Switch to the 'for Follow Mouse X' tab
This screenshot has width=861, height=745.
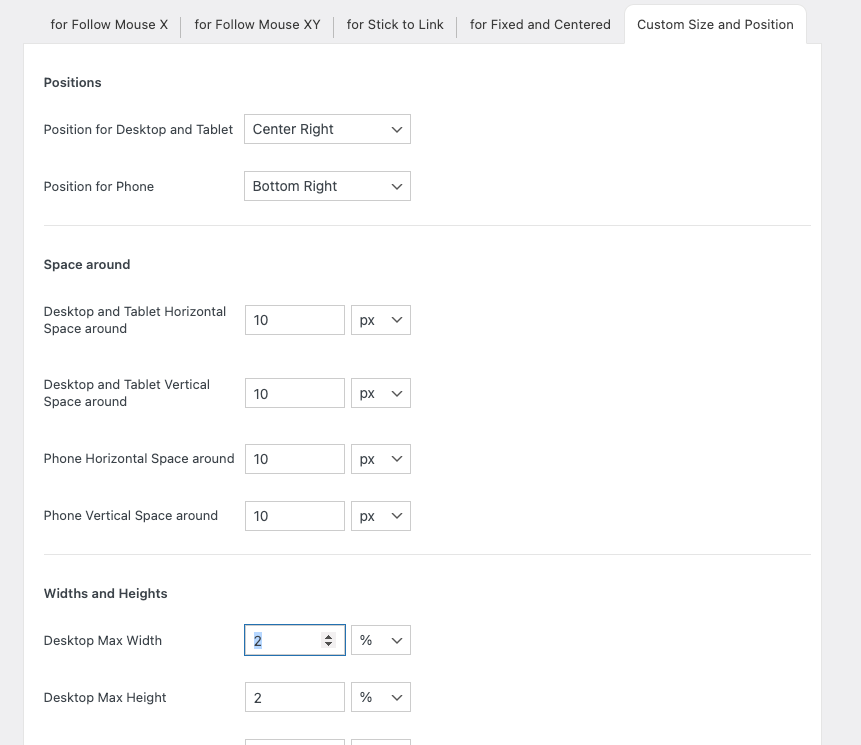coord(109,24)
